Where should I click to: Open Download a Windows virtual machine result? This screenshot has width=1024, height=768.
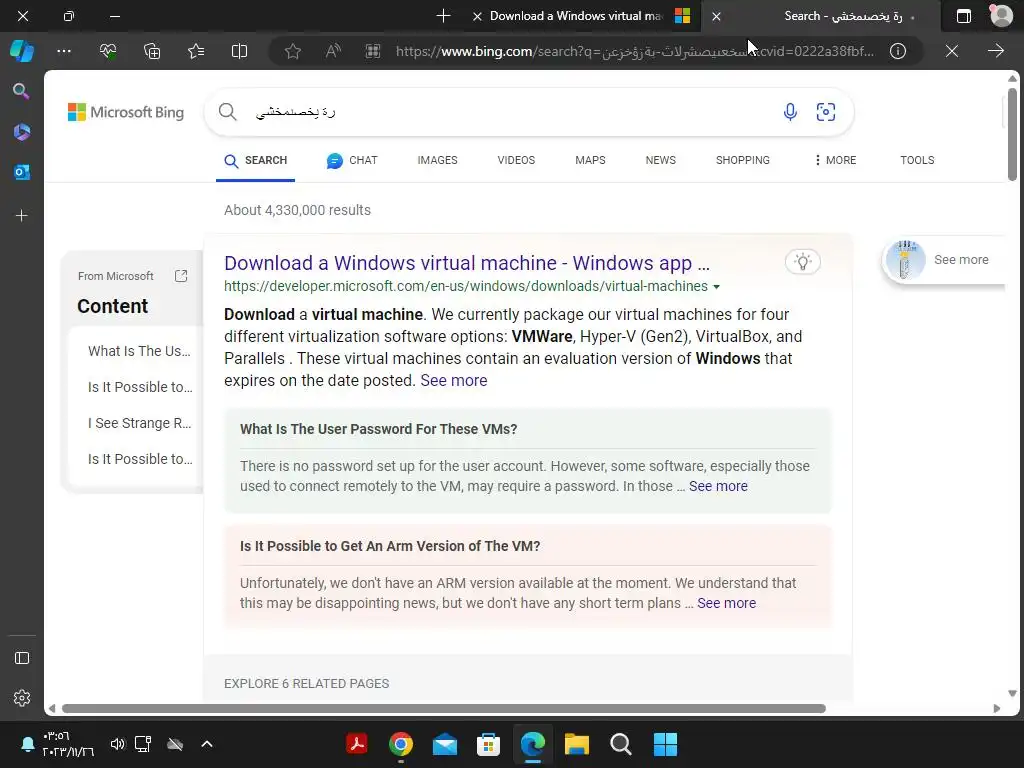(x=466, y=263)
